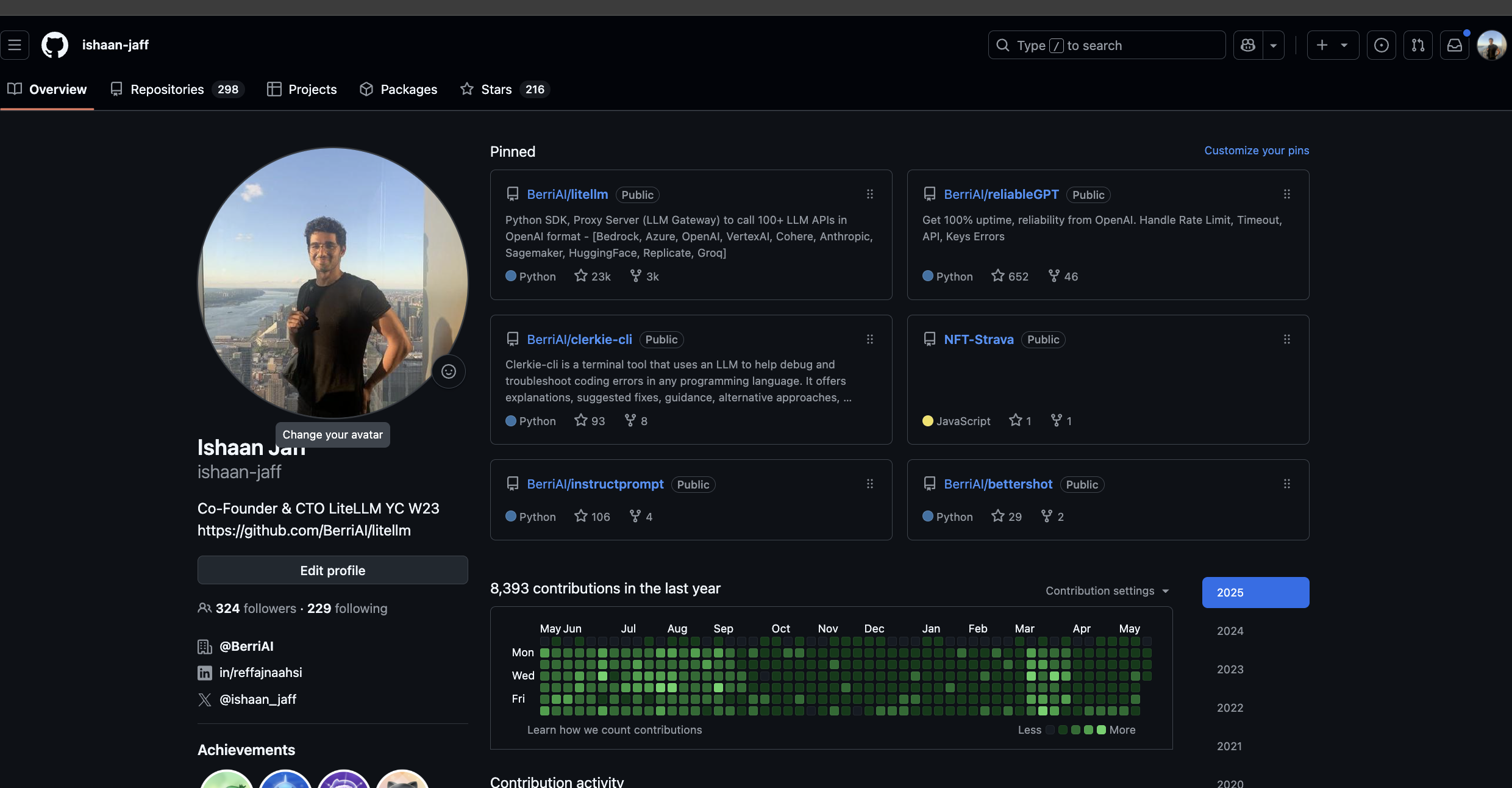1512x788 pixels.
Task: Select the 2024 contributions year
Action: coord(1230,631)
